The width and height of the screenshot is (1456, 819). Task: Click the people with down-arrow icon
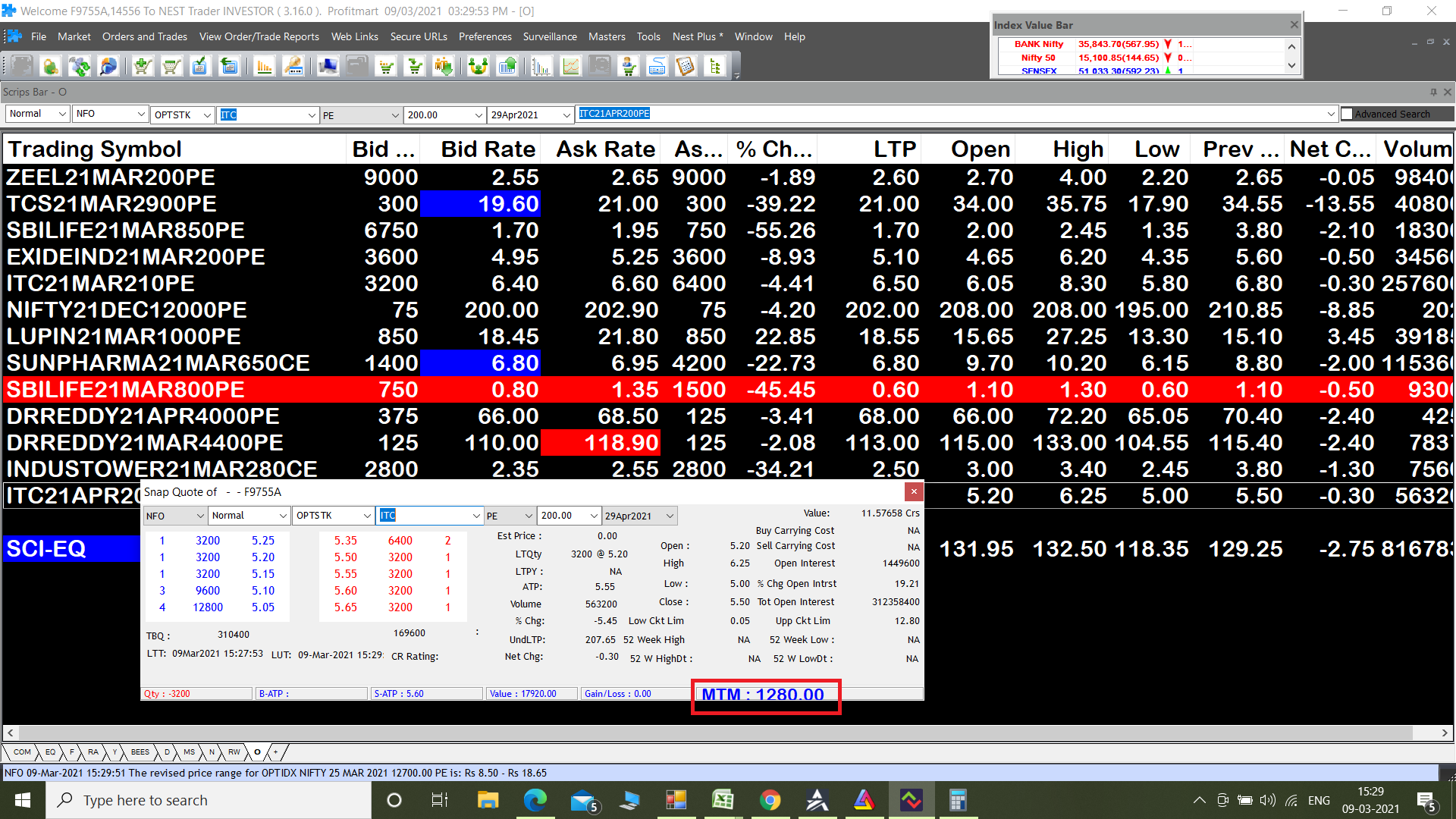point(444,67)
